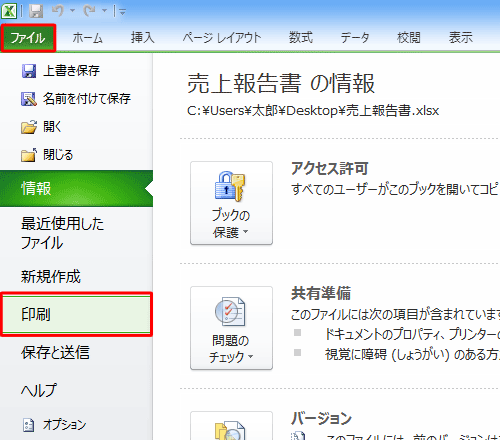The height and width of the screenshot is (440, 500).
Task: Click the file path ending 売上報告書.xlsx
Action: 313,111
